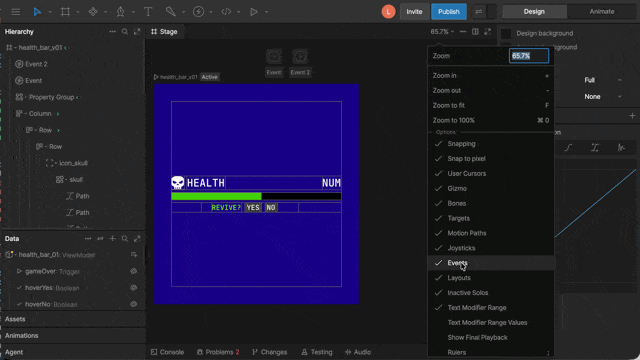Toggle the Bones option
This screenshot has height=360, width=640.
491,203
